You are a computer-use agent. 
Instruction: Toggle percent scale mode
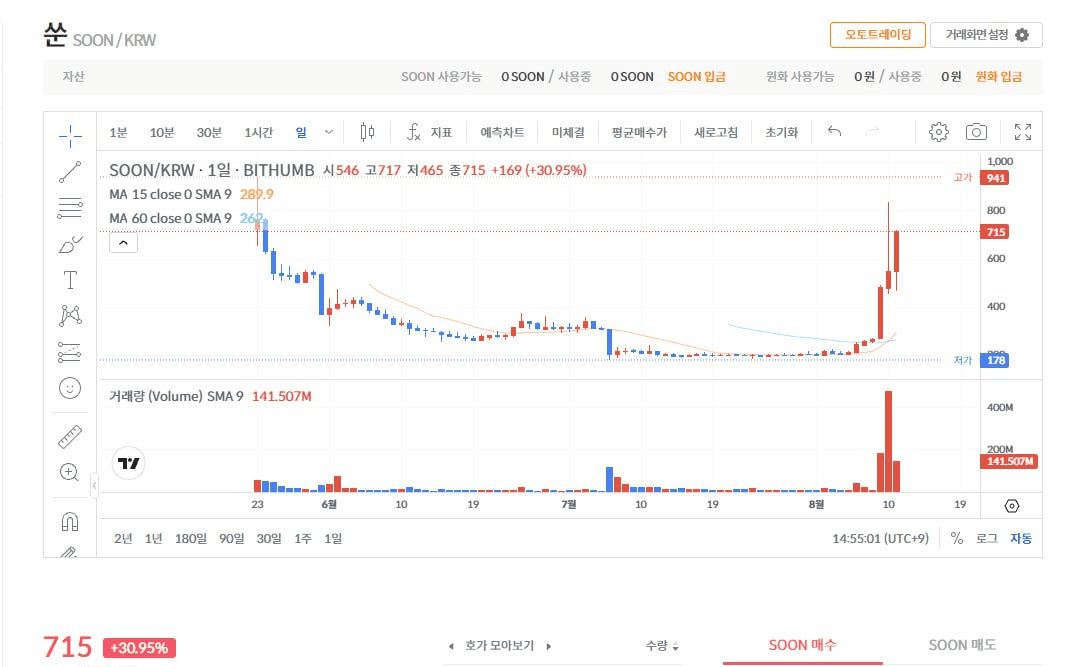pyautogui.click(x=957, y=539)
